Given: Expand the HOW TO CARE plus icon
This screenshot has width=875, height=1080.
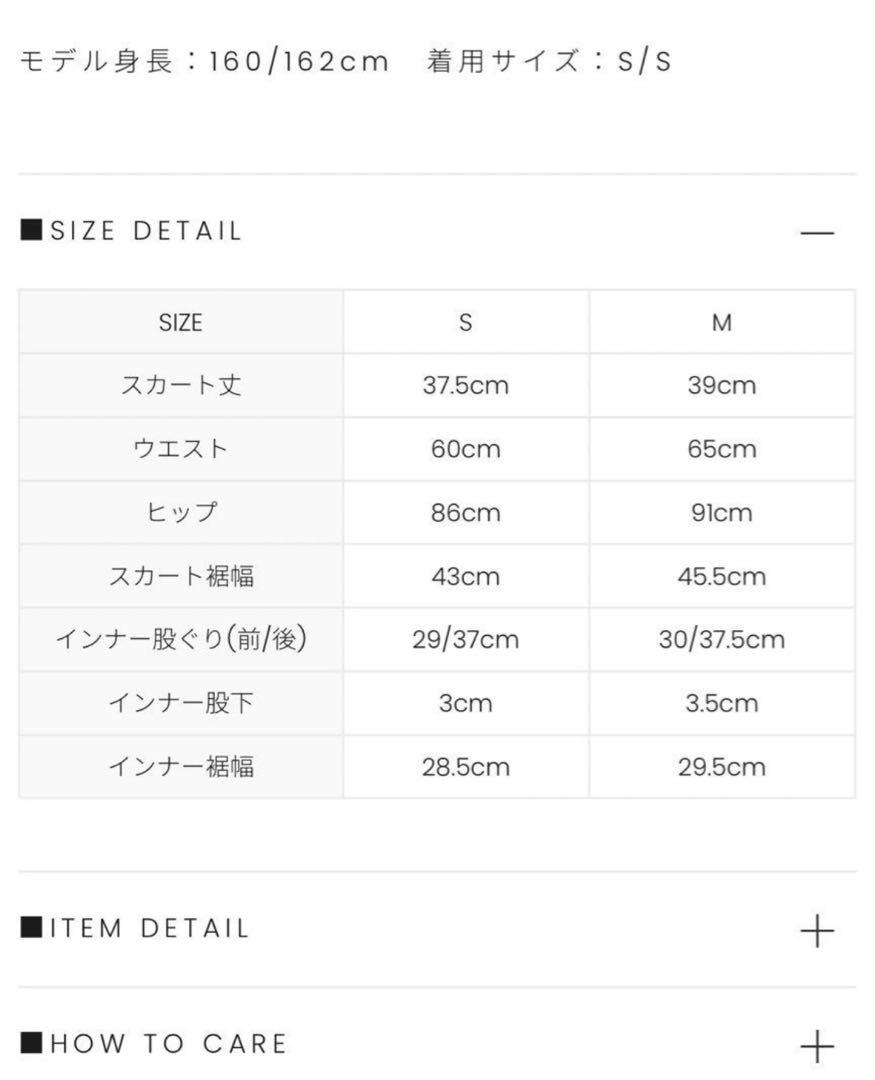Looking at the screenshot, I should click(817, 1047).
